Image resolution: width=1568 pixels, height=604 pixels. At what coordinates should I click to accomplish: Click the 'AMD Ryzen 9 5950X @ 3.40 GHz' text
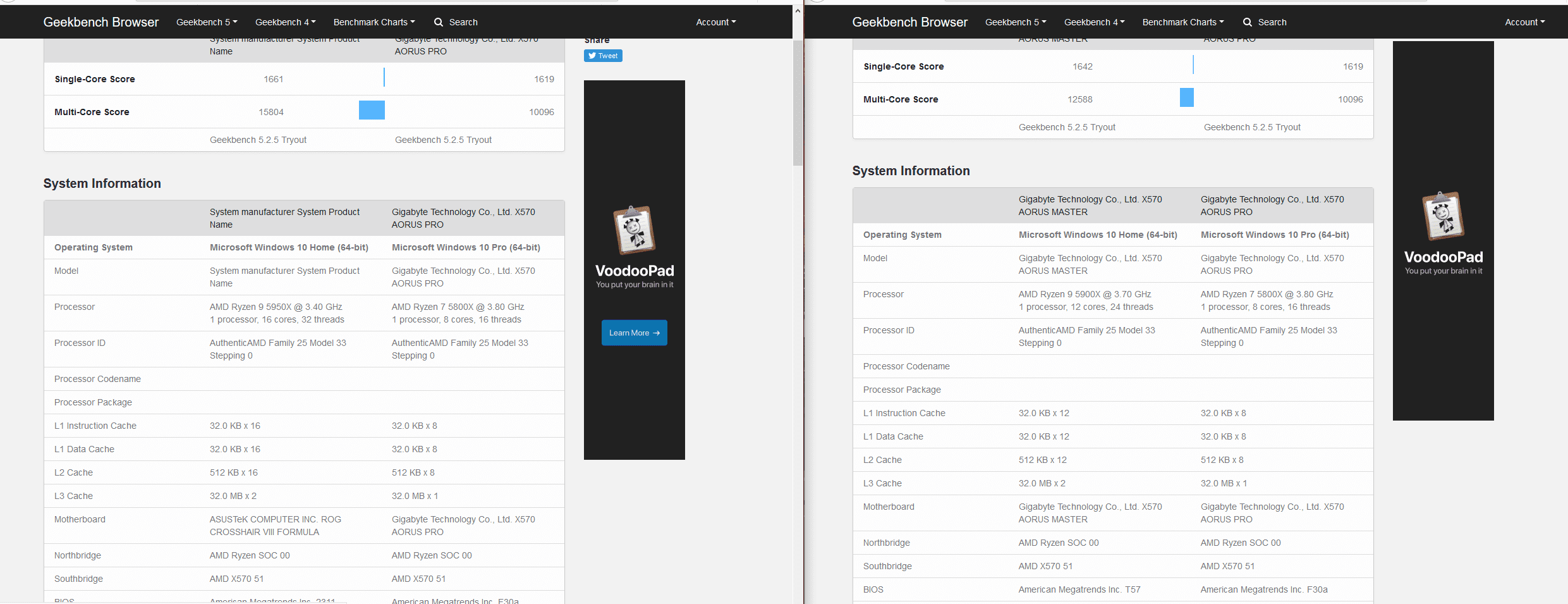(x=276, y=307)
